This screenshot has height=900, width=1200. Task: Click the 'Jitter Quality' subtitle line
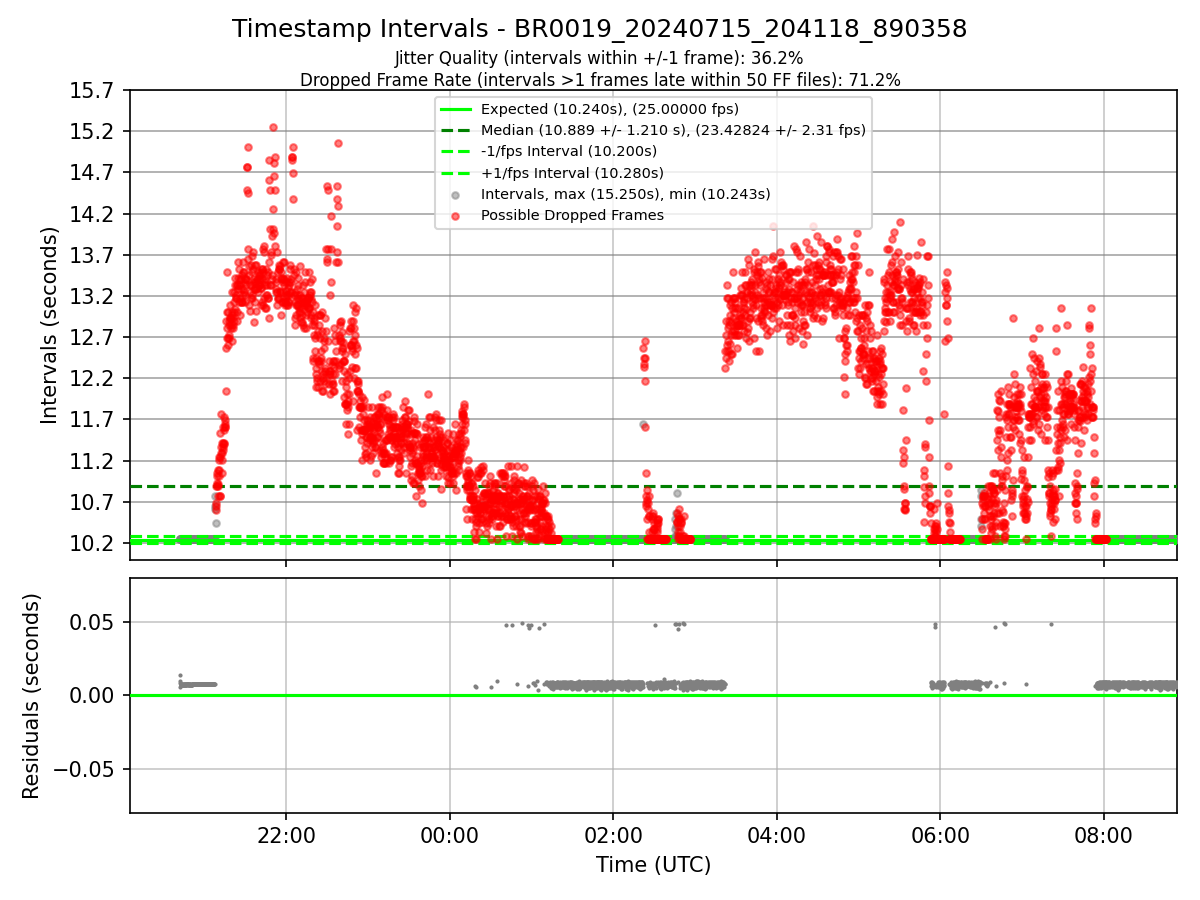coord(599,58)
